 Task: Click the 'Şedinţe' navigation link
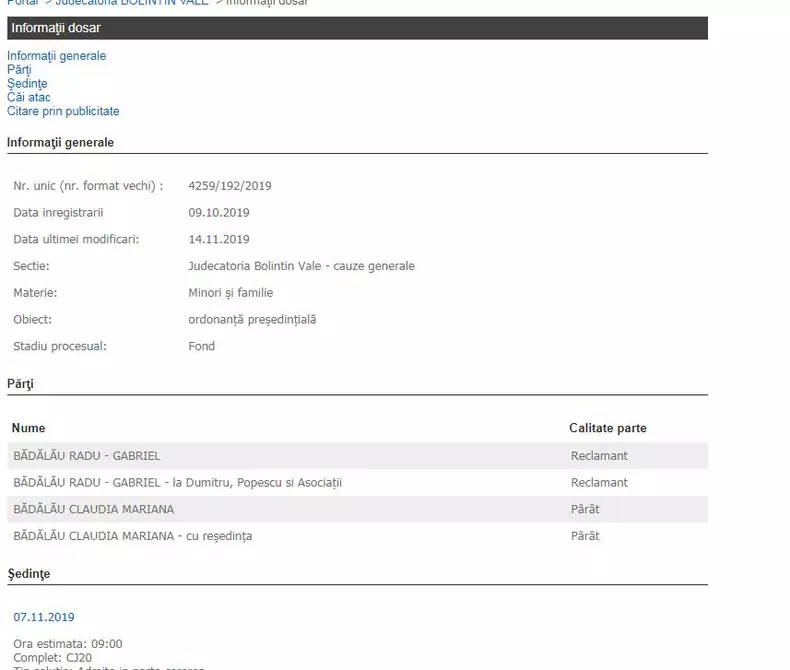pyautogui.click(x=27, y=84)
